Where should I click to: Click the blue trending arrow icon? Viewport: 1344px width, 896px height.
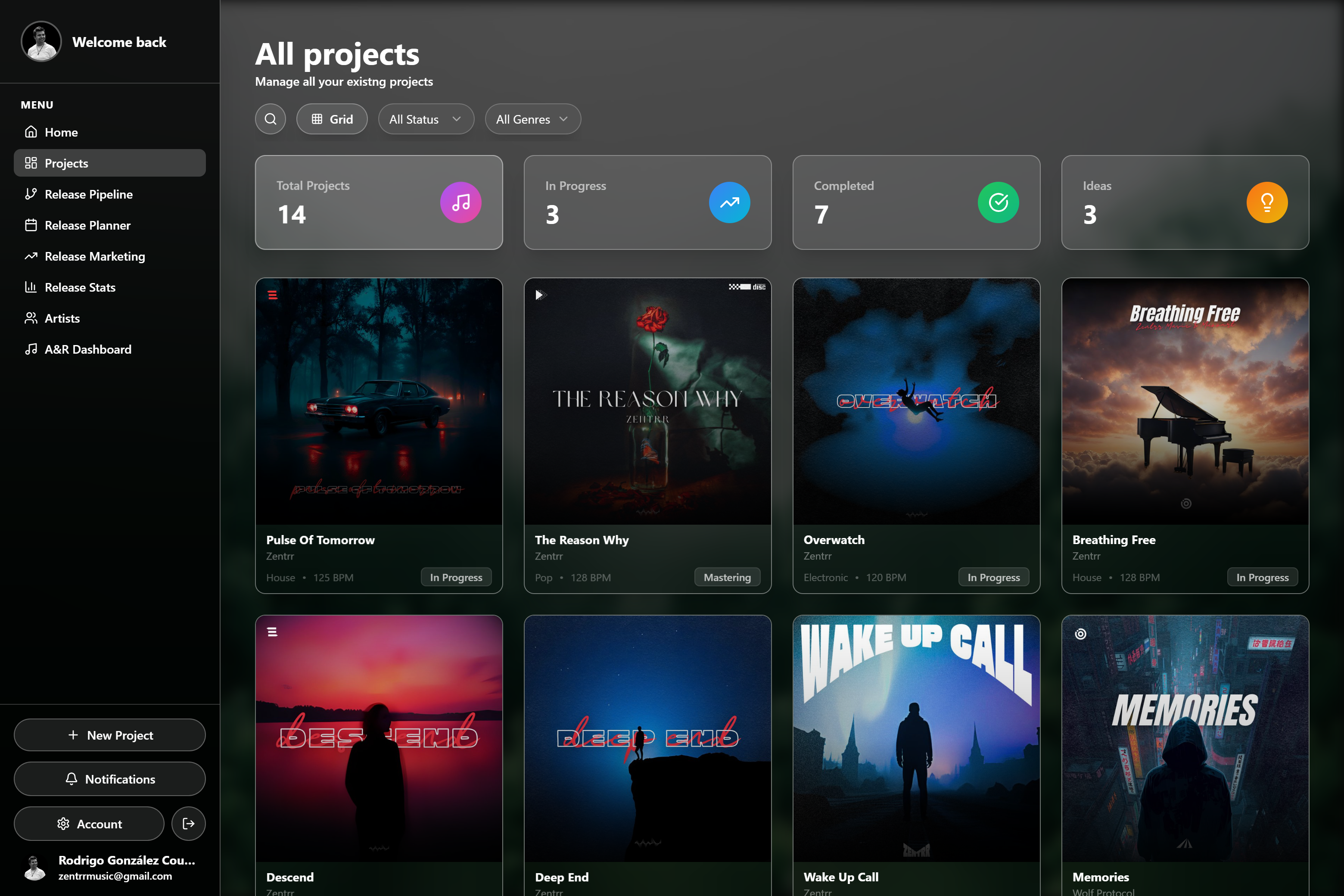tap(729, 202)
